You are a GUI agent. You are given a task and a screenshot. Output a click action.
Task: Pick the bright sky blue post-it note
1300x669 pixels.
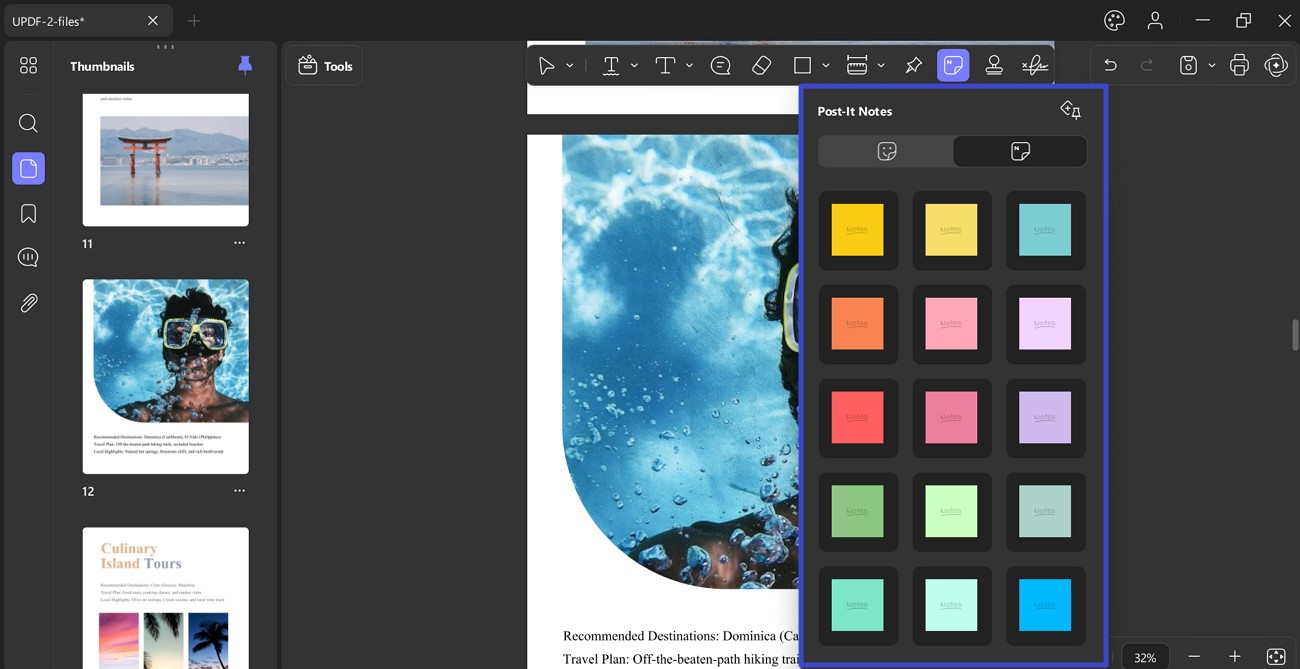(x=1045, y=605)
